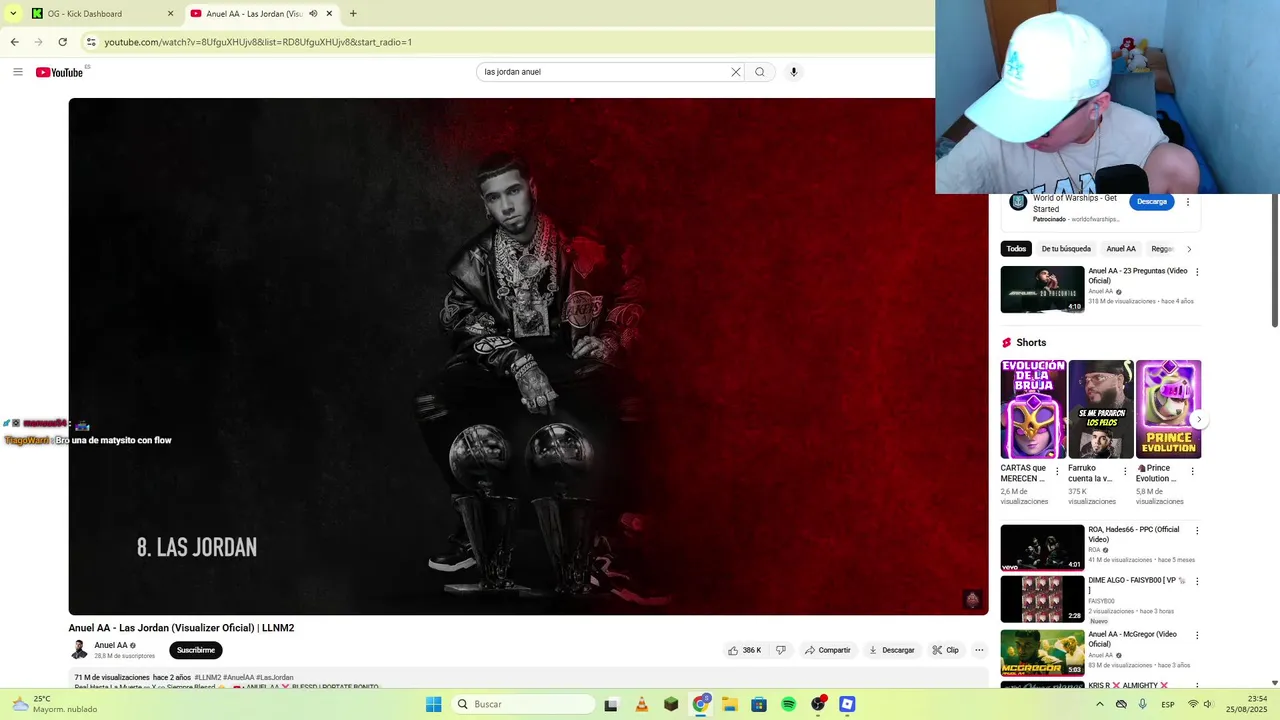Image resolution: width=1280 pixels, height=720 pixels.
Task: Open the Anuel AA channel avatar
Action: pos(79,650)
